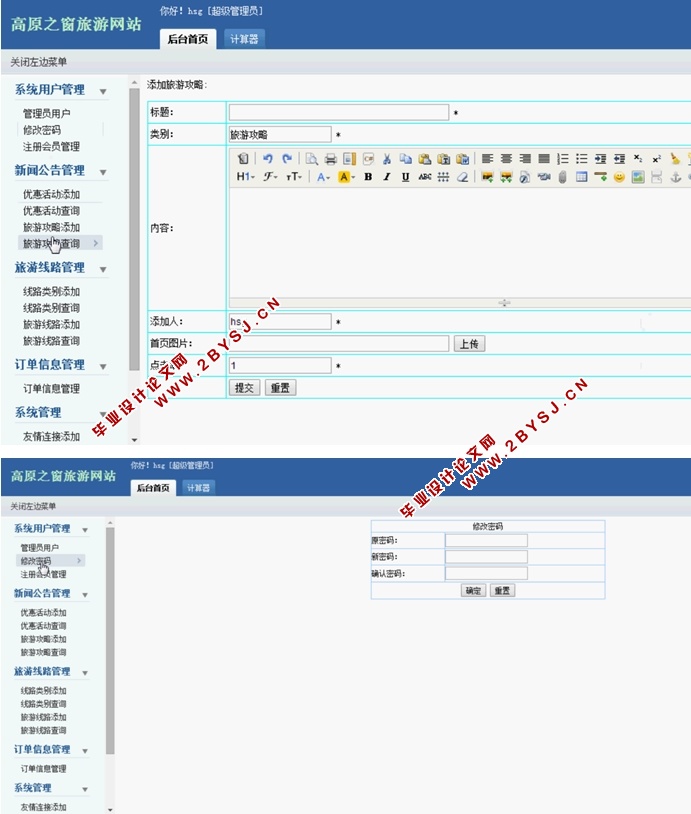
Task: Toggle bold formatting
Action: coord(368,177)
